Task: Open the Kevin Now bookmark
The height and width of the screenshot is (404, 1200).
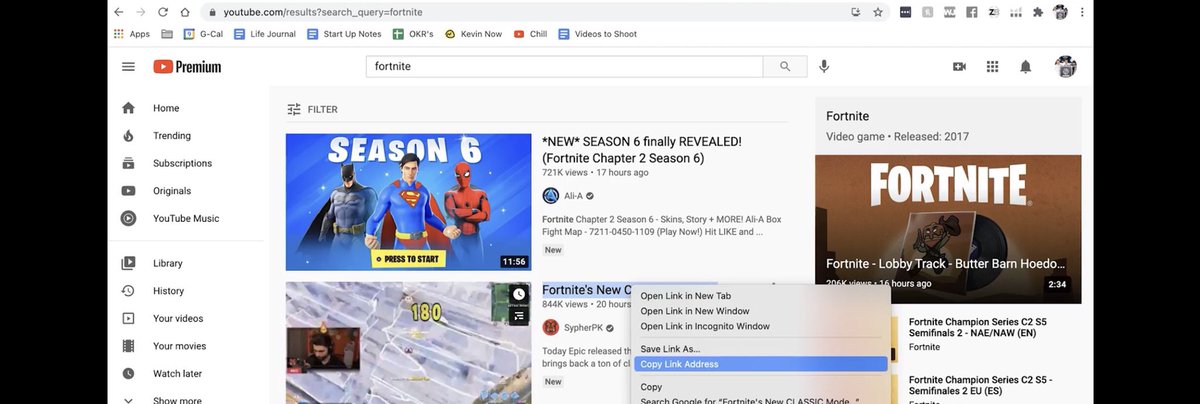Action: [474, 33]
